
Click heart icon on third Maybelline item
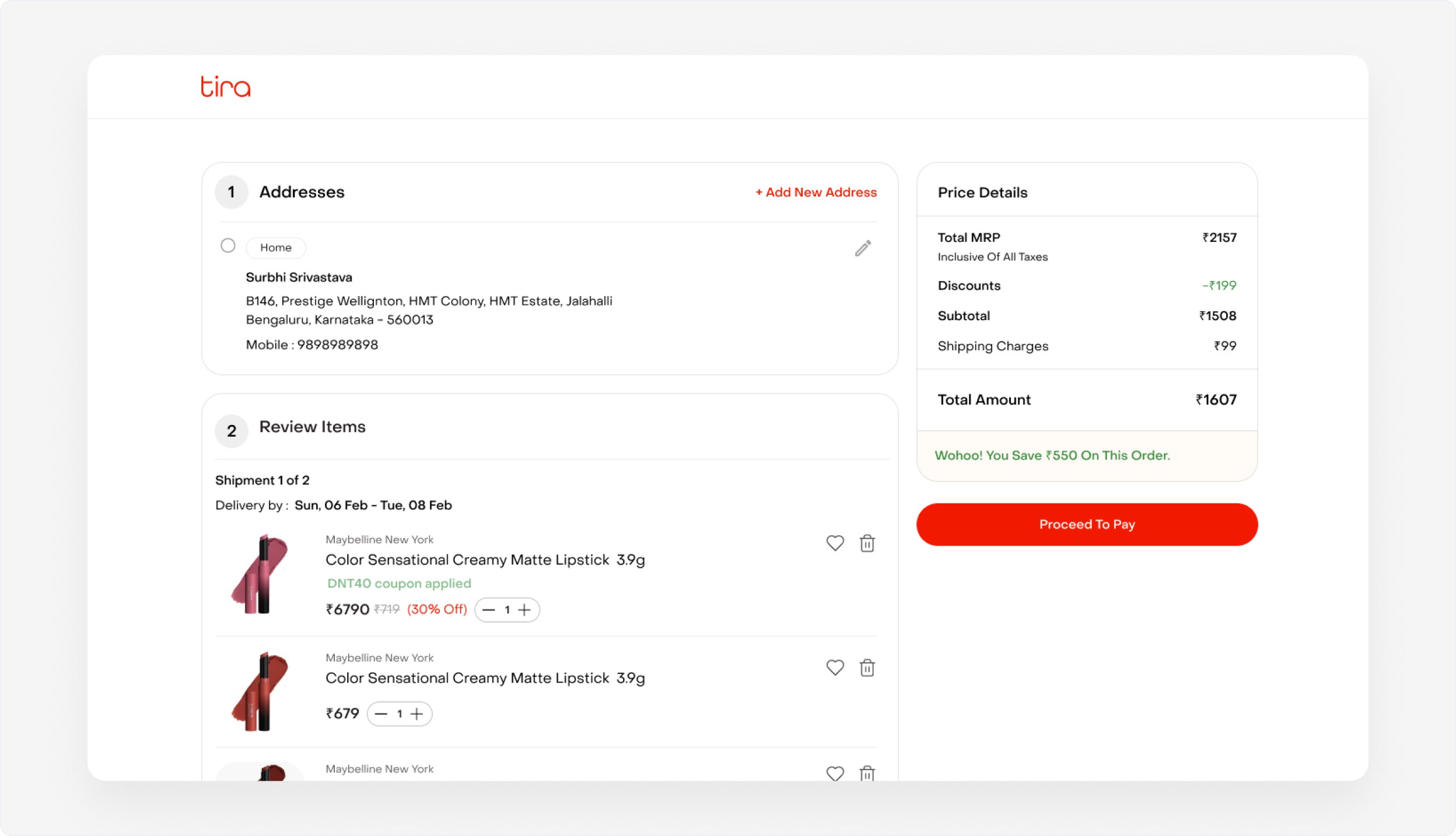835,773
